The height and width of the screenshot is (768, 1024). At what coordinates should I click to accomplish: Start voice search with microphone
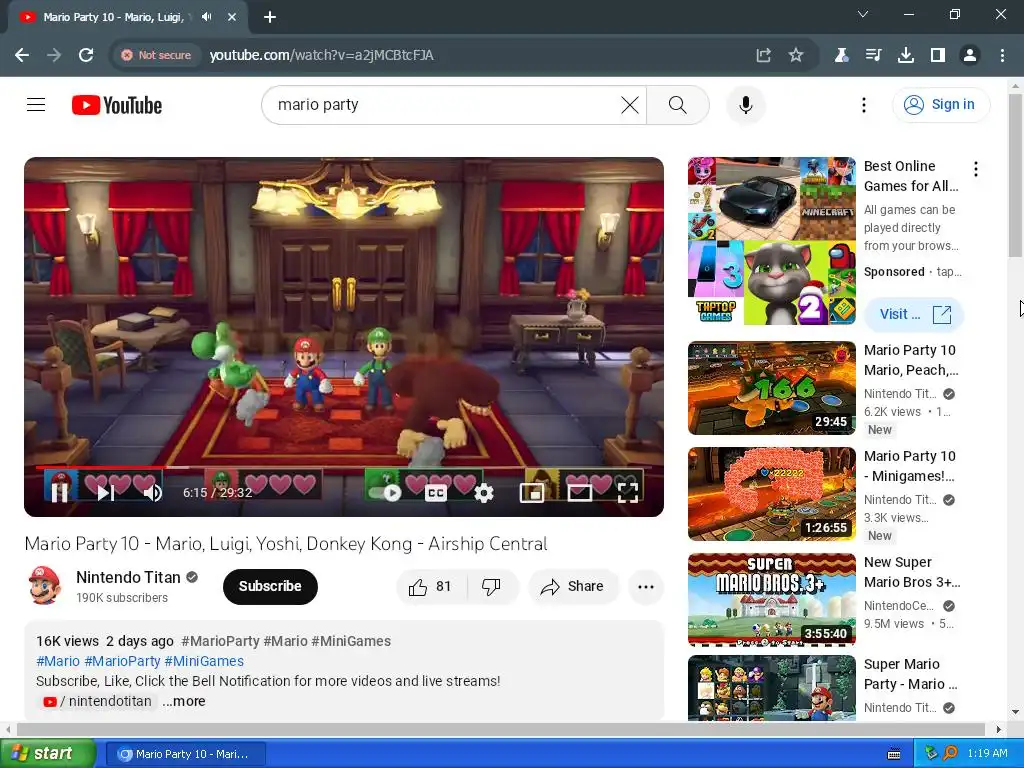point(745,104)
